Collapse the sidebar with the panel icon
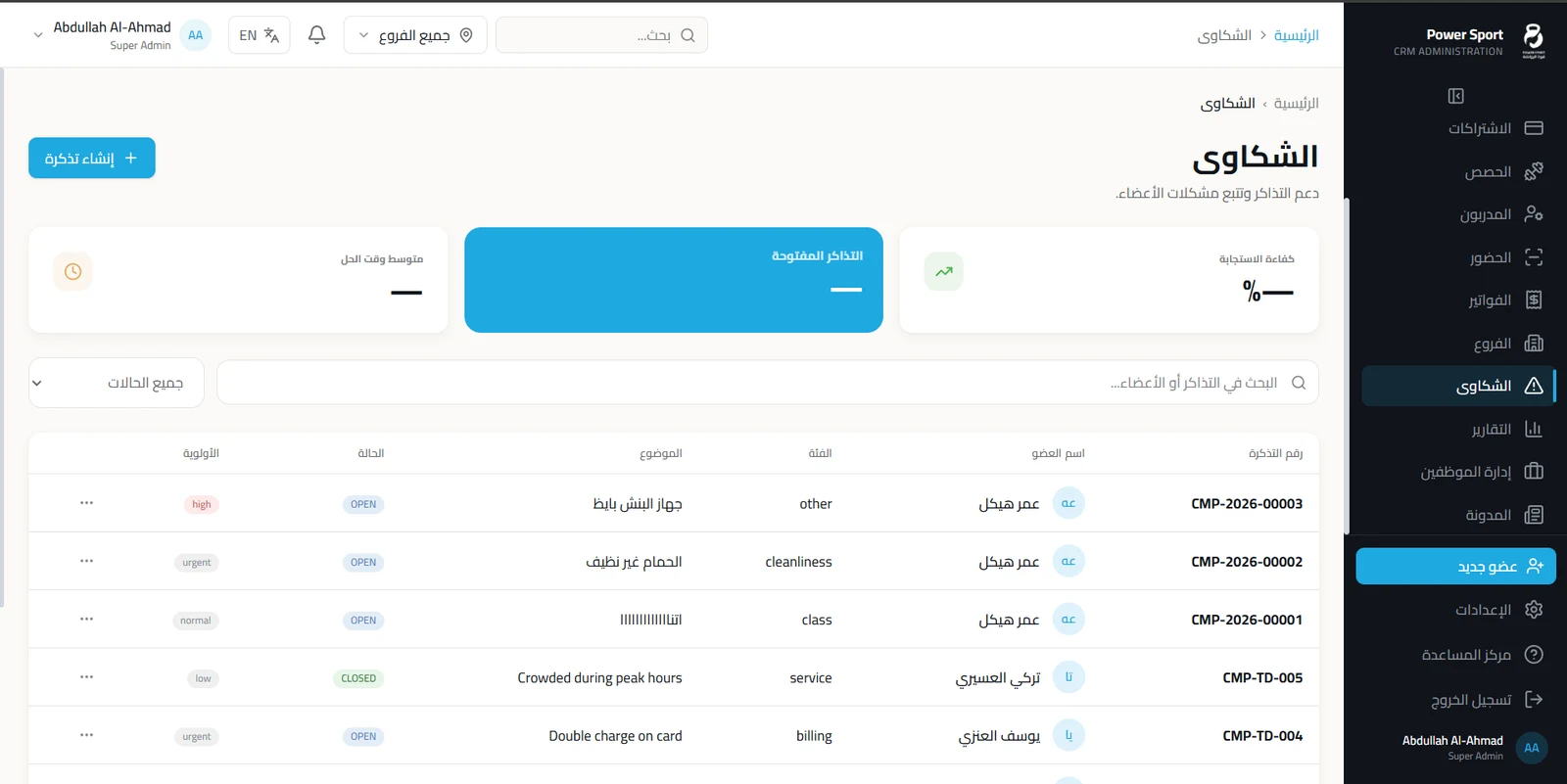 click(1456, 96)
